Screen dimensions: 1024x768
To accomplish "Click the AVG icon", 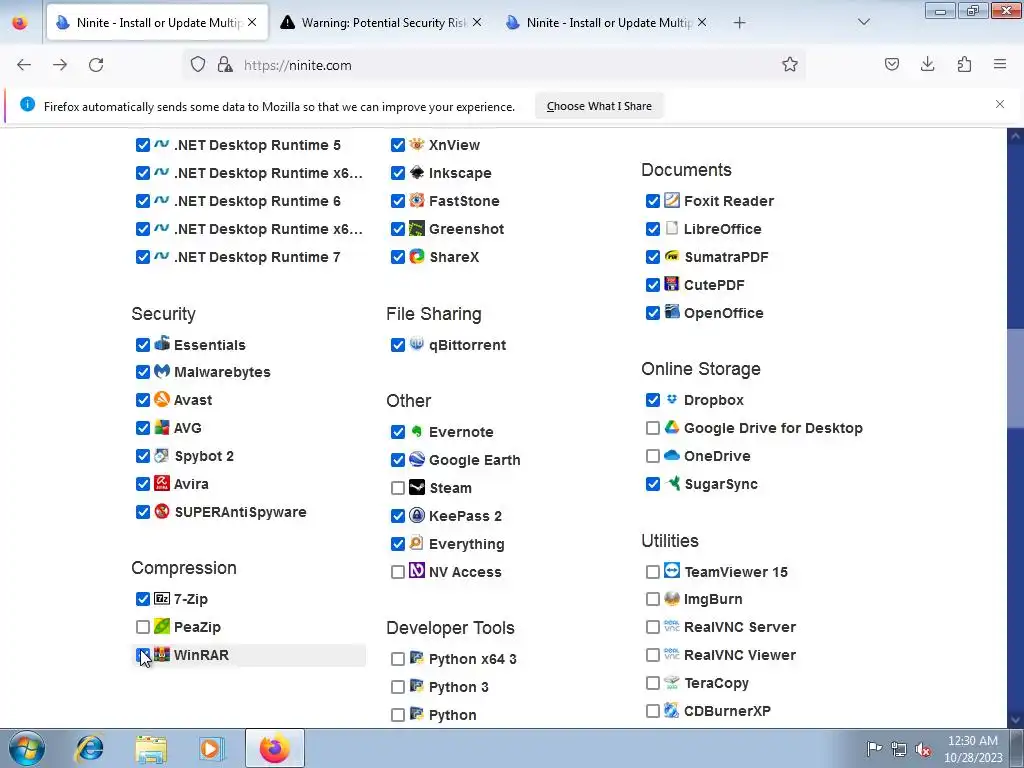I will pos(161,428).
